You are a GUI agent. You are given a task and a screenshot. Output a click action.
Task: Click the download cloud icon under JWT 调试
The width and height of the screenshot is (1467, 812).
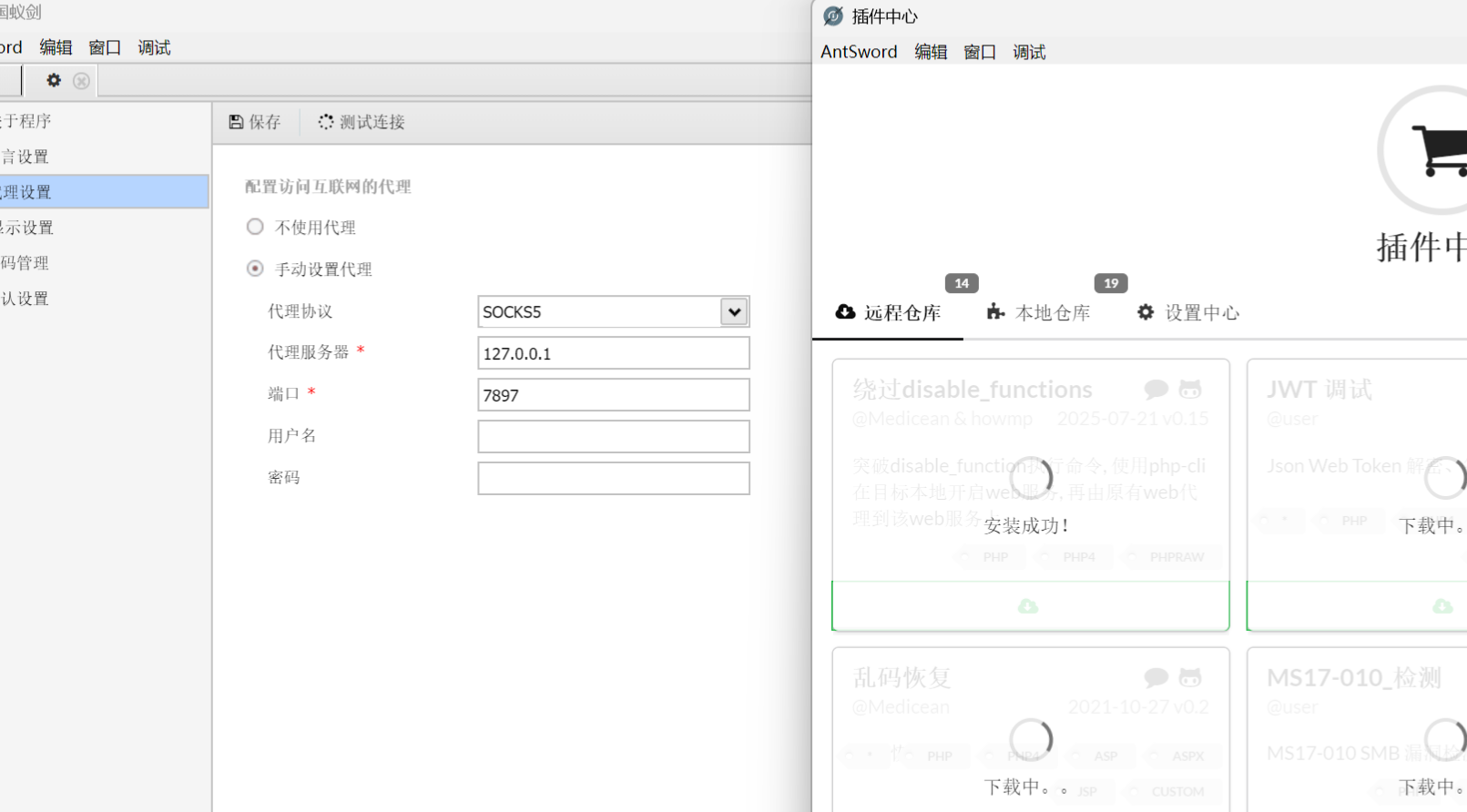click(x=1442, y=606)
